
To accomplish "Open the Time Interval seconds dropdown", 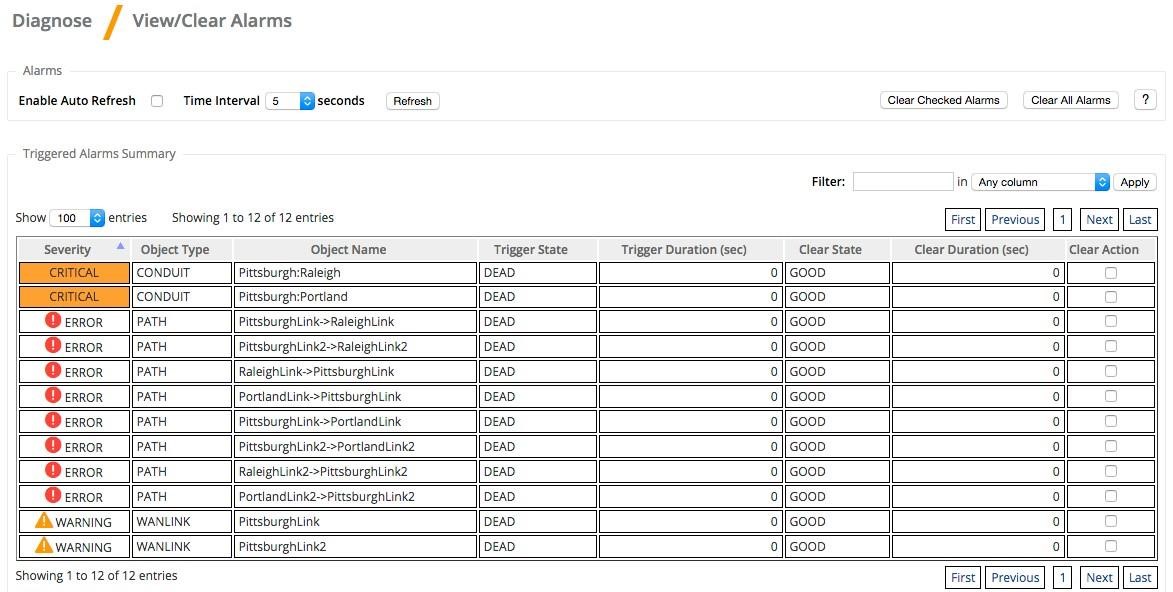I will click(x=290, y=101).
